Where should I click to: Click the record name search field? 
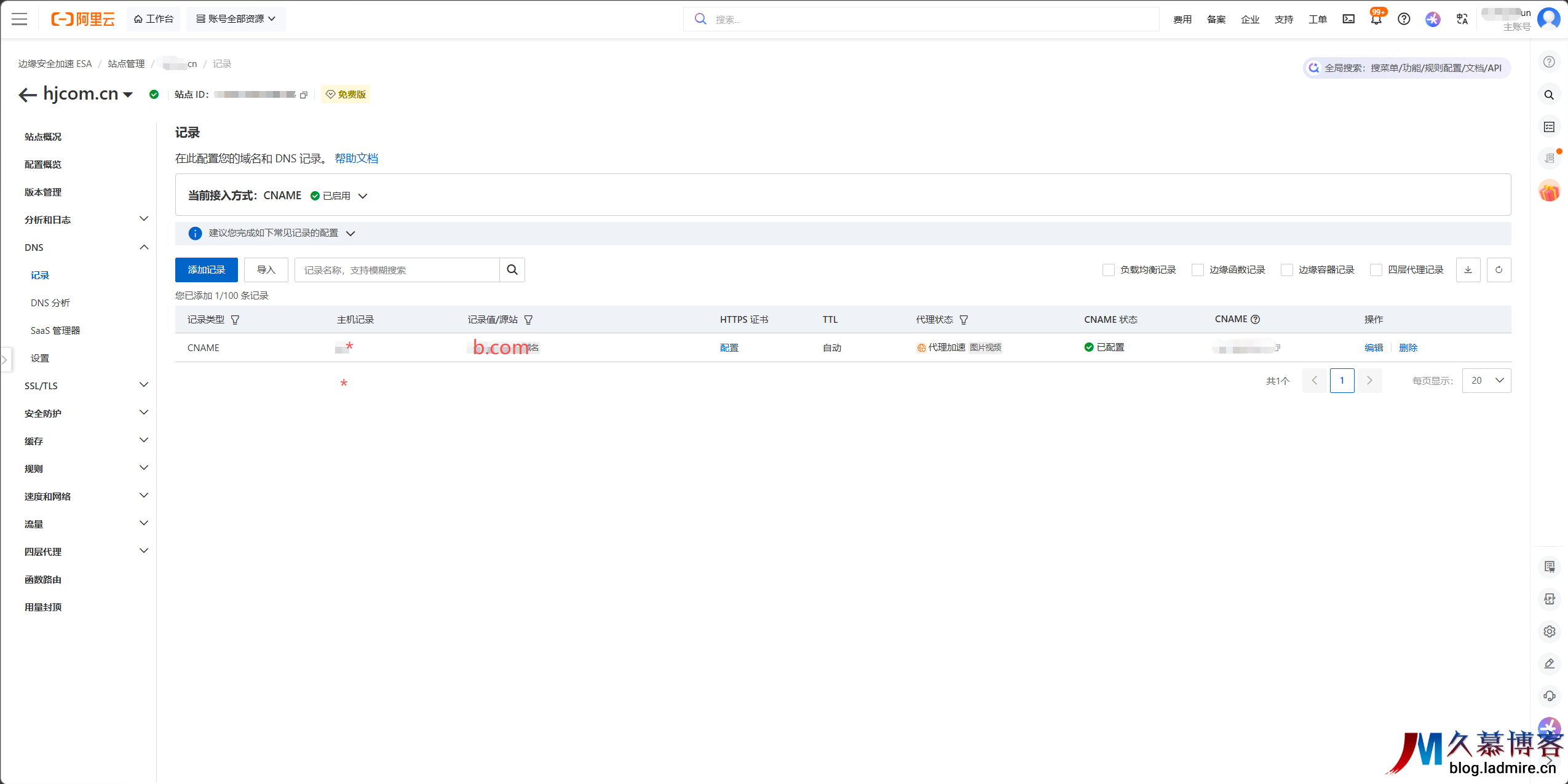tap(397, 270)
